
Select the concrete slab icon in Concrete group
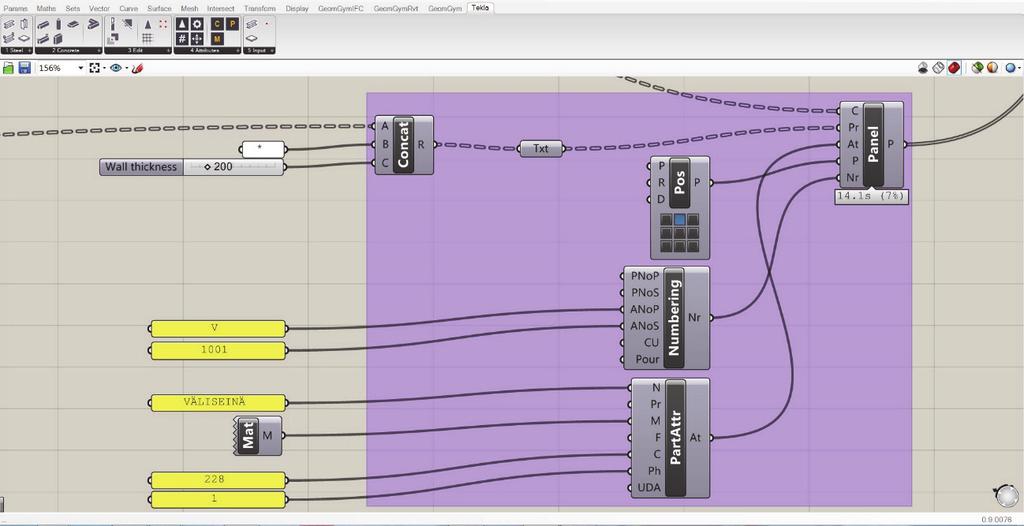tap(73, 24)
